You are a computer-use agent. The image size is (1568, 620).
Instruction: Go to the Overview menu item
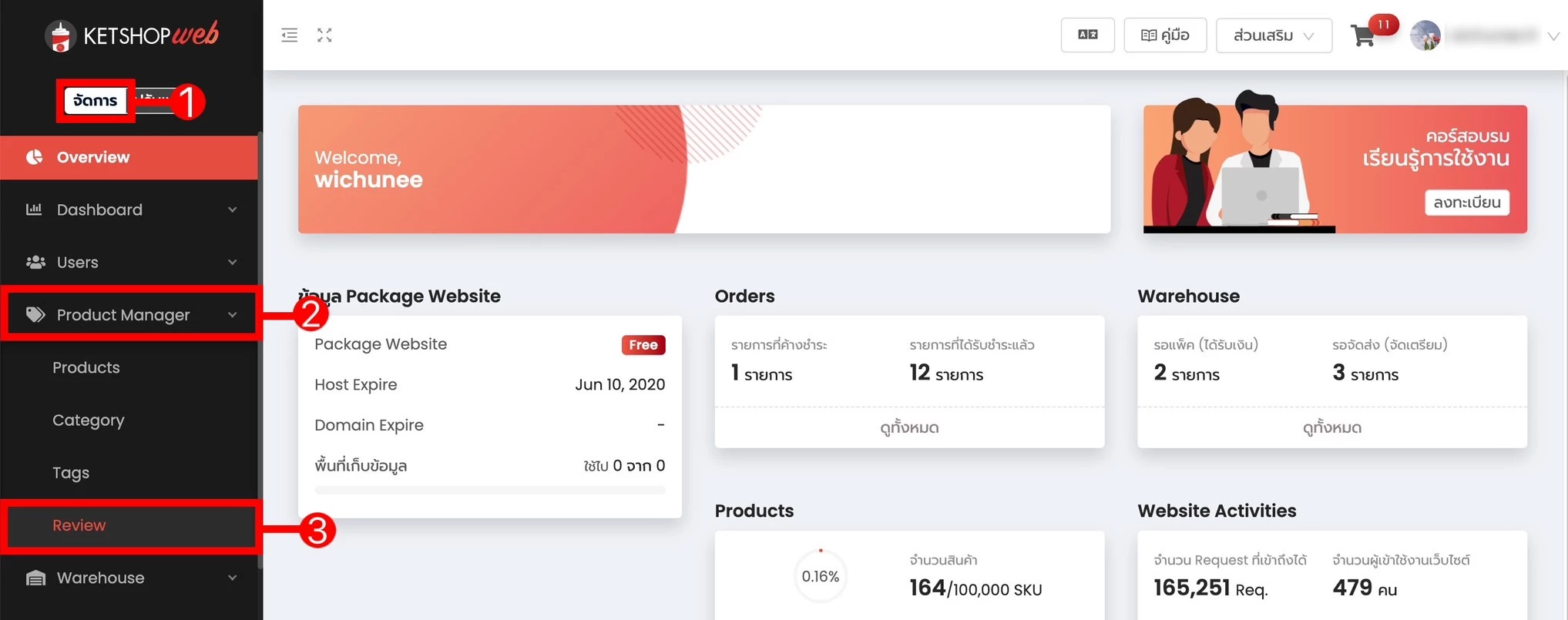129,157
